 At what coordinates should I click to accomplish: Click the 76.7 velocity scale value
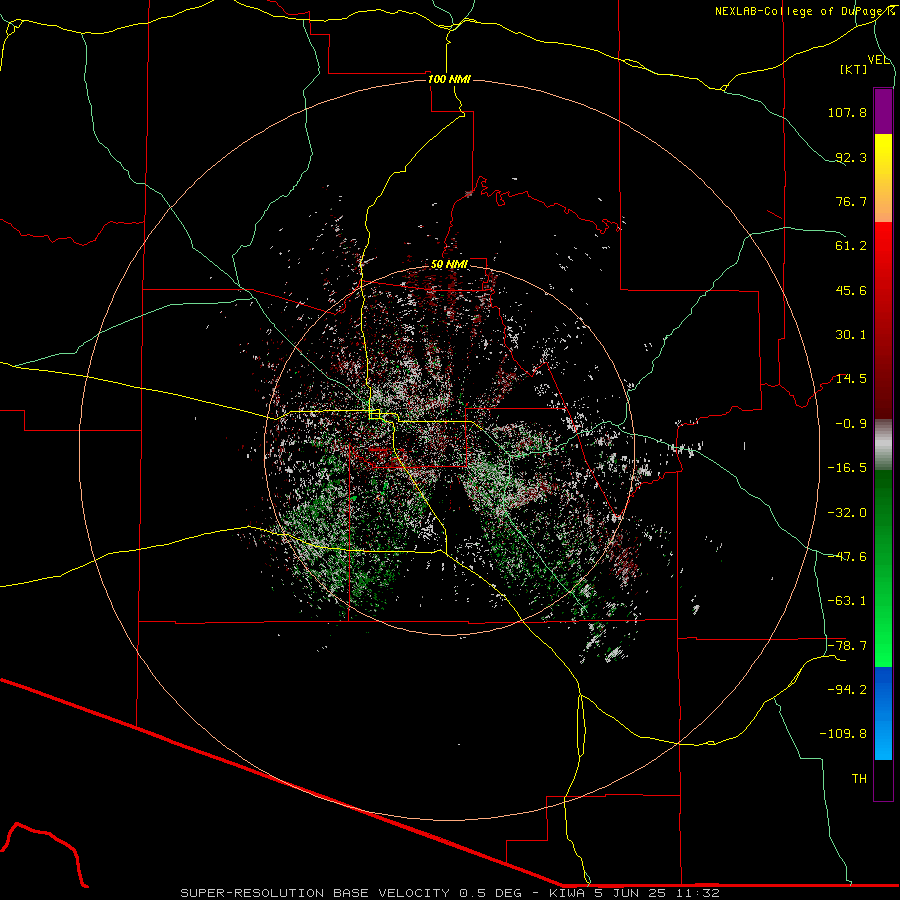[x=851, y=201]
